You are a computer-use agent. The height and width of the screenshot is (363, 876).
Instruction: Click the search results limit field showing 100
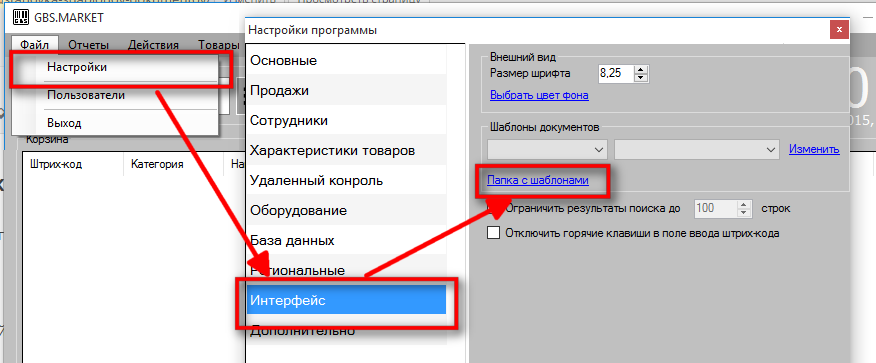pos(716,209)
